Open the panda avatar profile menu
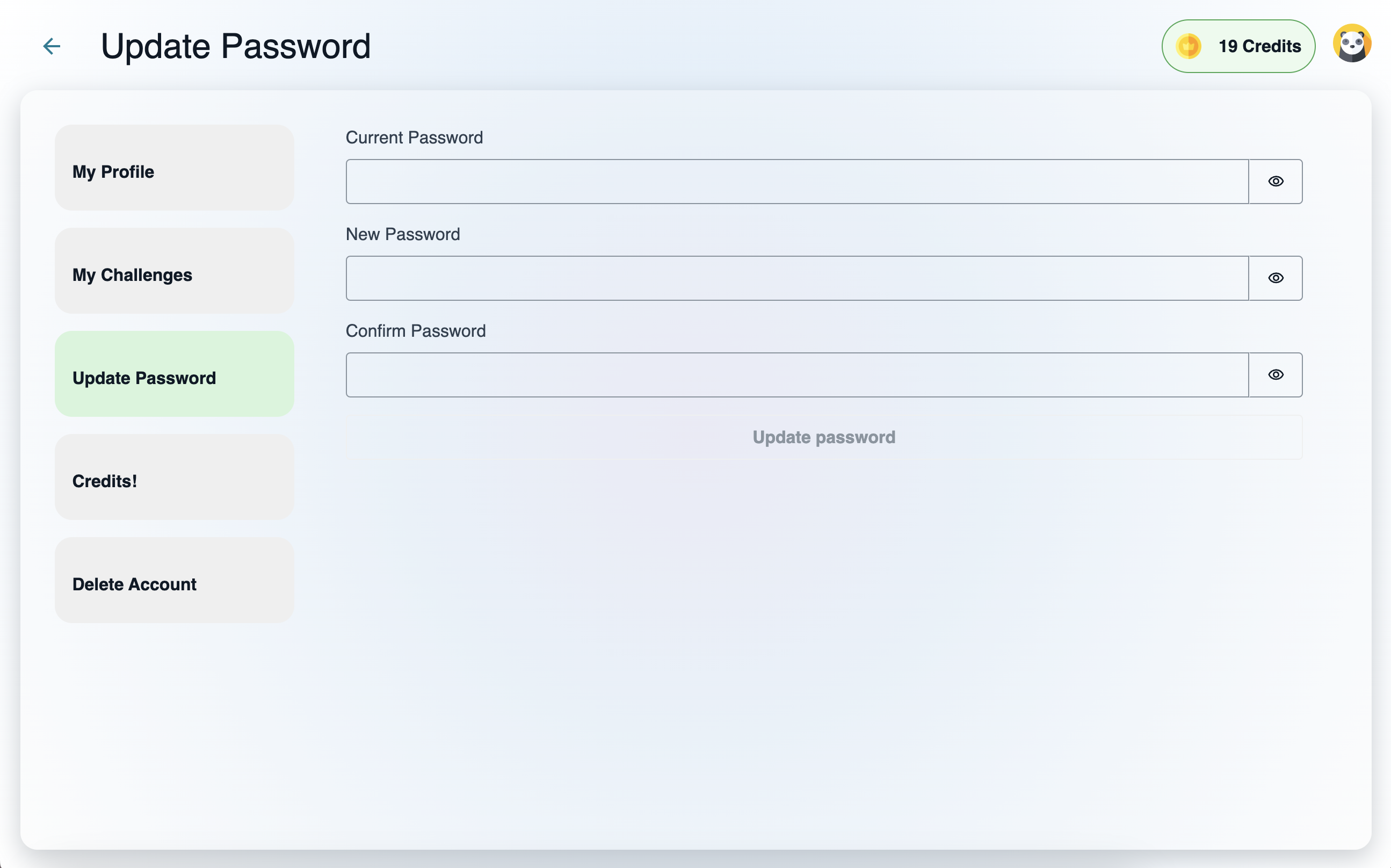This screenshot has height=868, width=1391. pos(1351,44)
